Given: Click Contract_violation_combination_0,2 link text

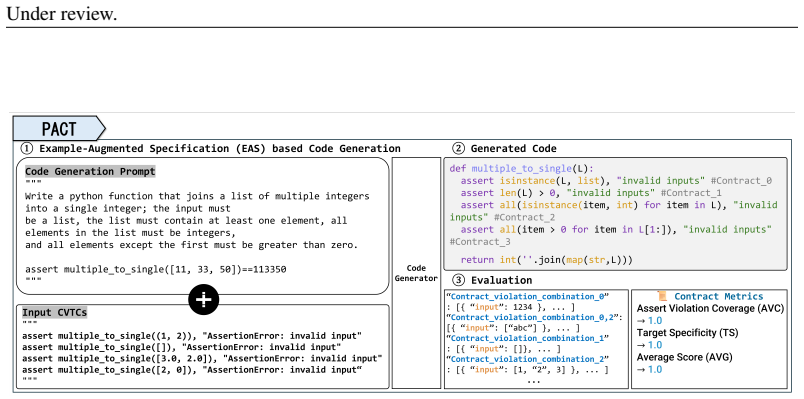Looking at the screenshot, I should (x=535, y=317).
